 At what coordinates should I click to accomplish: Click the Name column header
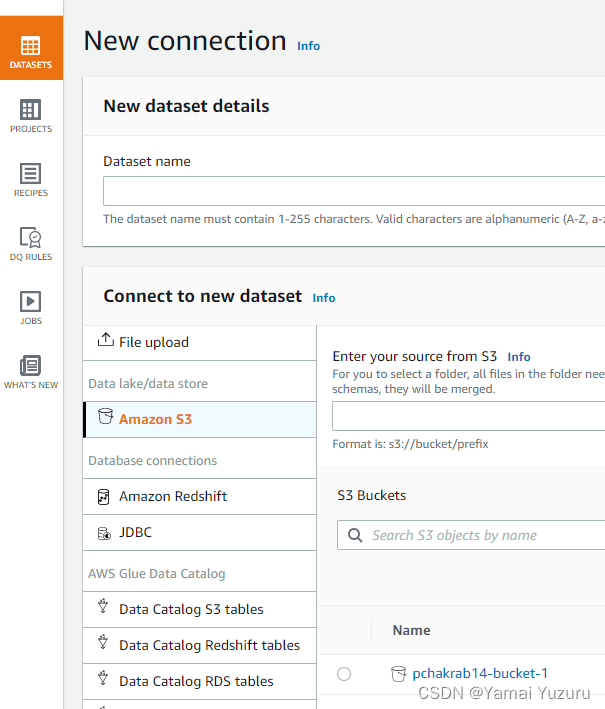pyautogui.click(x=411, y=630)
